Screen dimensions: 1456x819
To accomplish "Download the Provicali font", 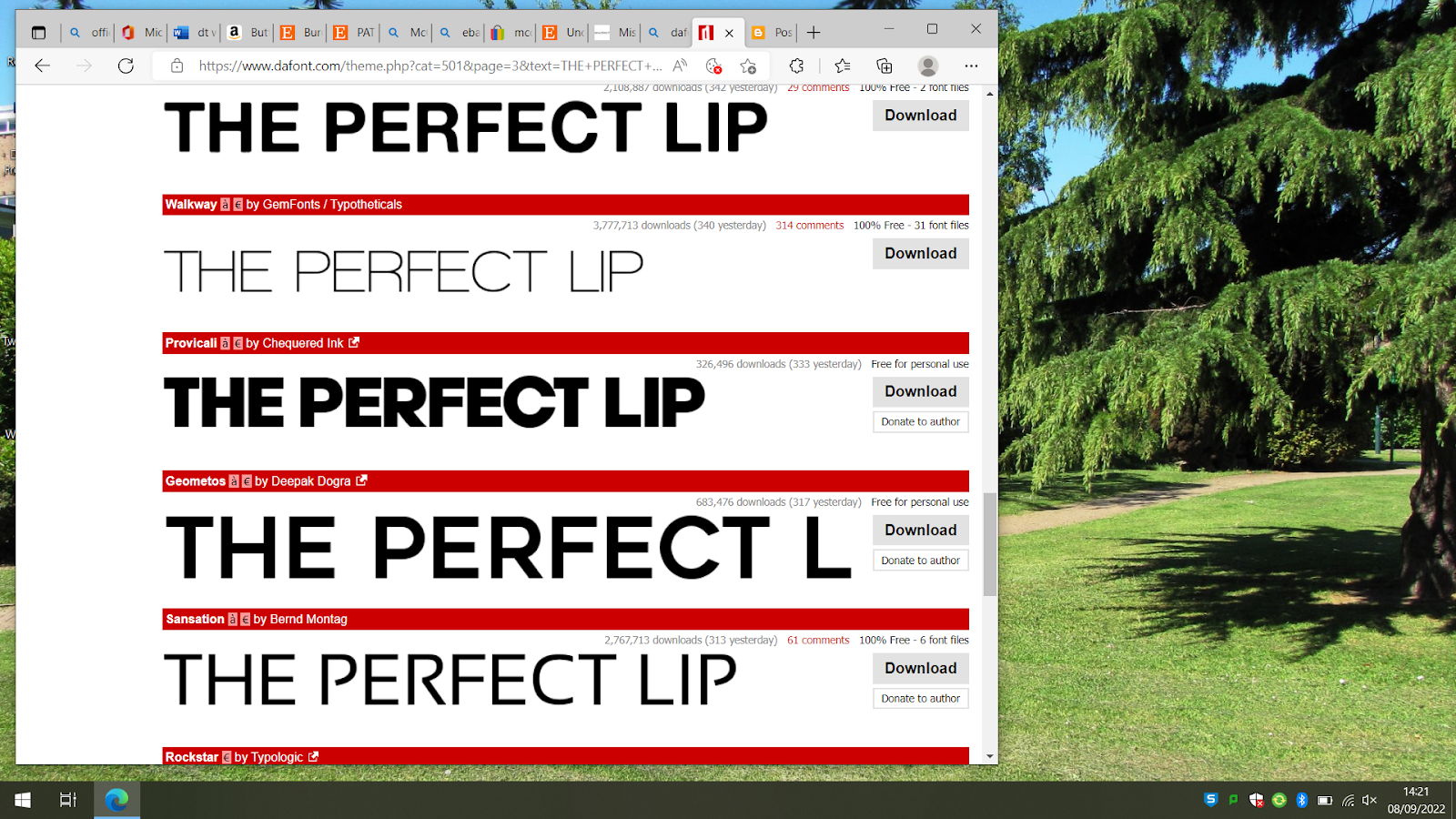I will (x=921, y=391).
